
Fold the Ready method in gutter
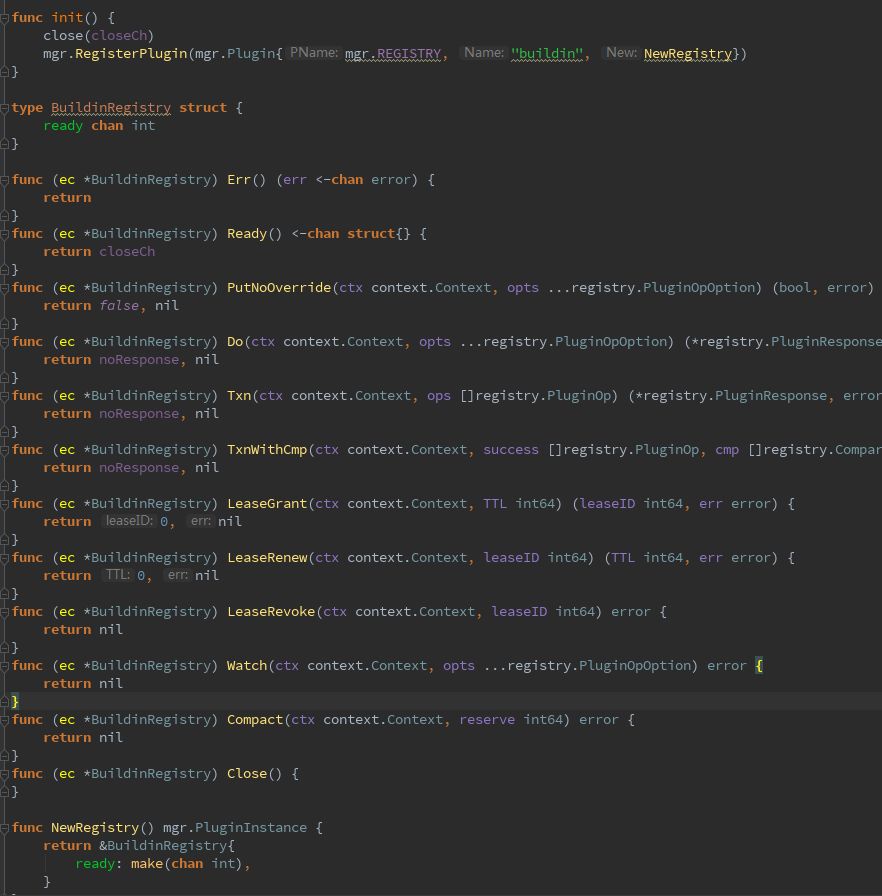(5, 234)
